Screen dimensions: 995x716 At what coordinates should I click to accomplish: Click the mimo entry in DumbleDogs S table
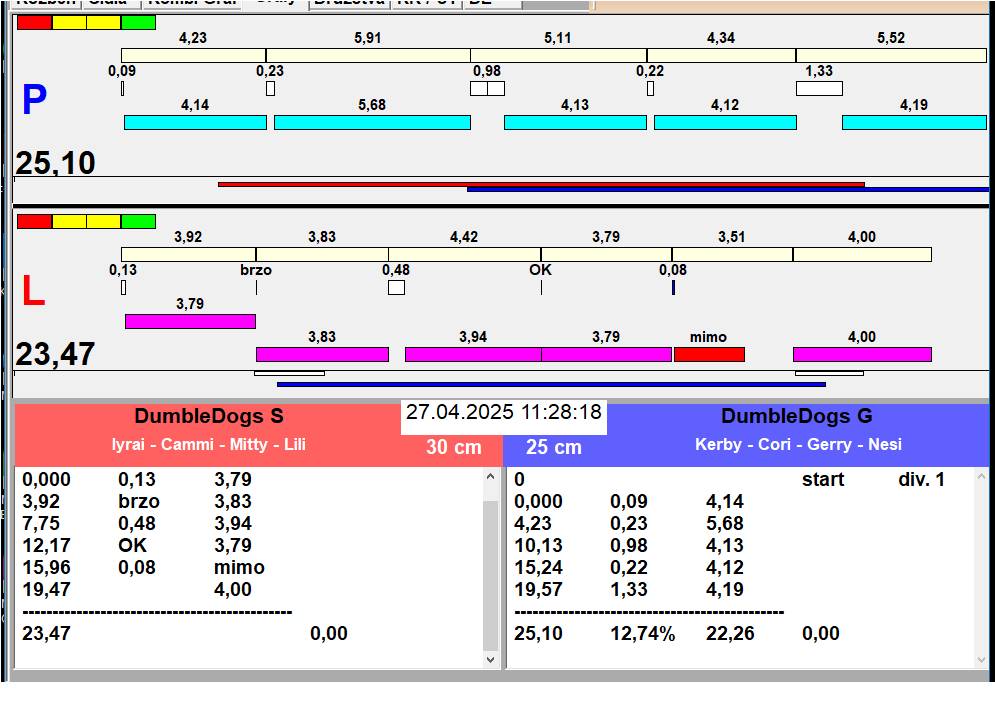[x=239, y=567]
